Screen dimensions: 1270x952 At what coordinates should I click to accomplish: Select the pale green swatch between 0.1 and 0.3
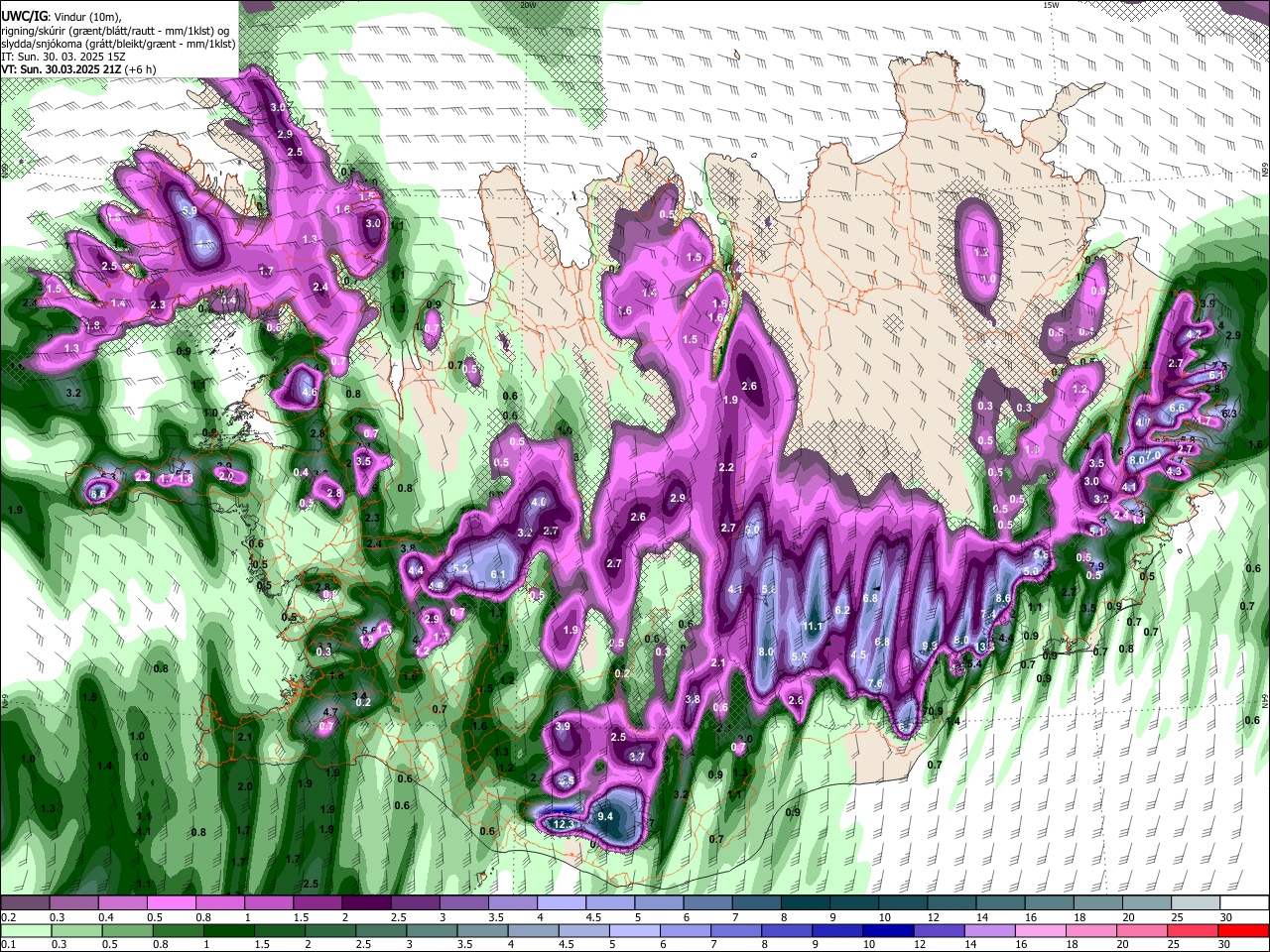(26, 930)
